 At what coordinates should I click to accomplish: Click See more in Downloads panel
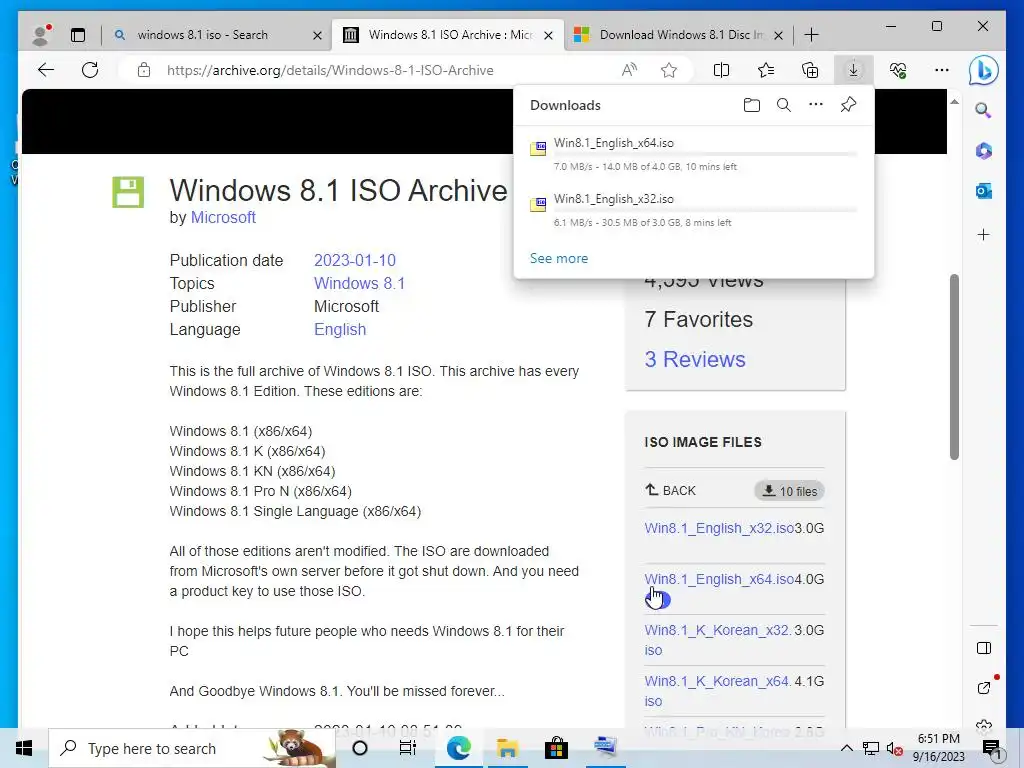(559, 259)
